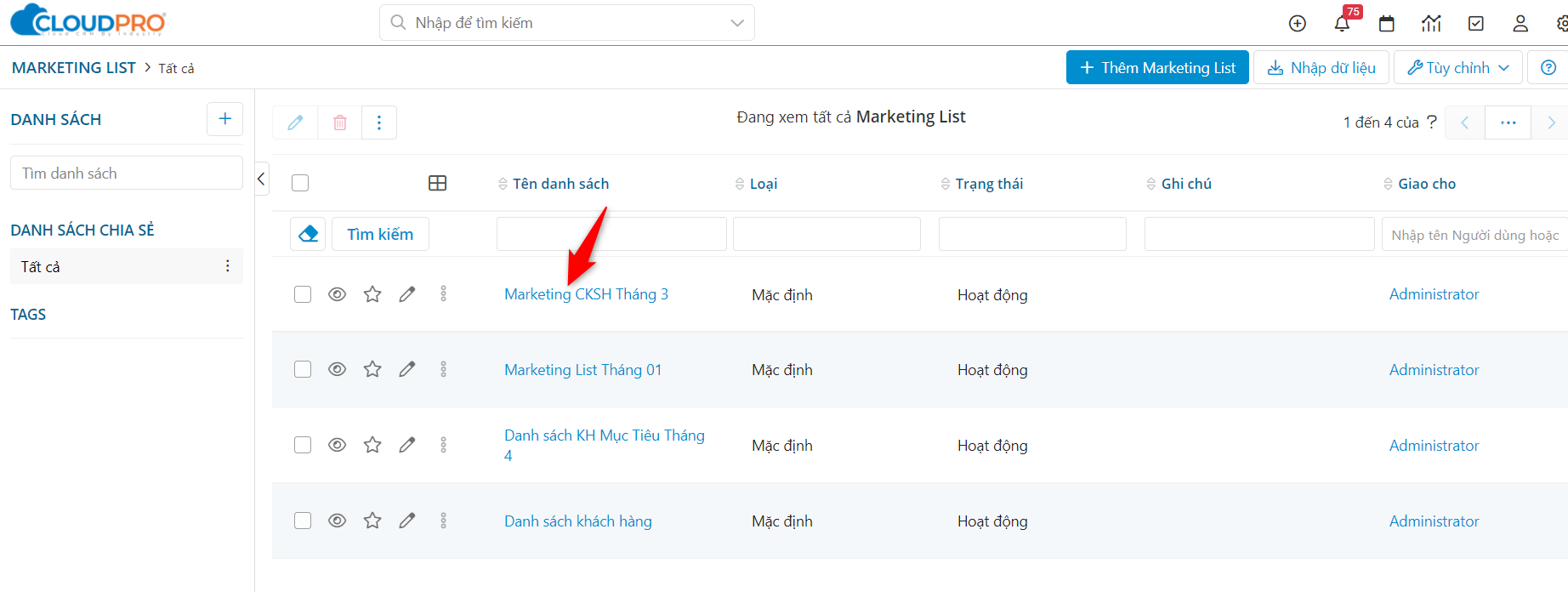Select the Marketing CKSH Tháng 3 checkbox
This screenshot has height=592, width=1568.
(303, 294)
